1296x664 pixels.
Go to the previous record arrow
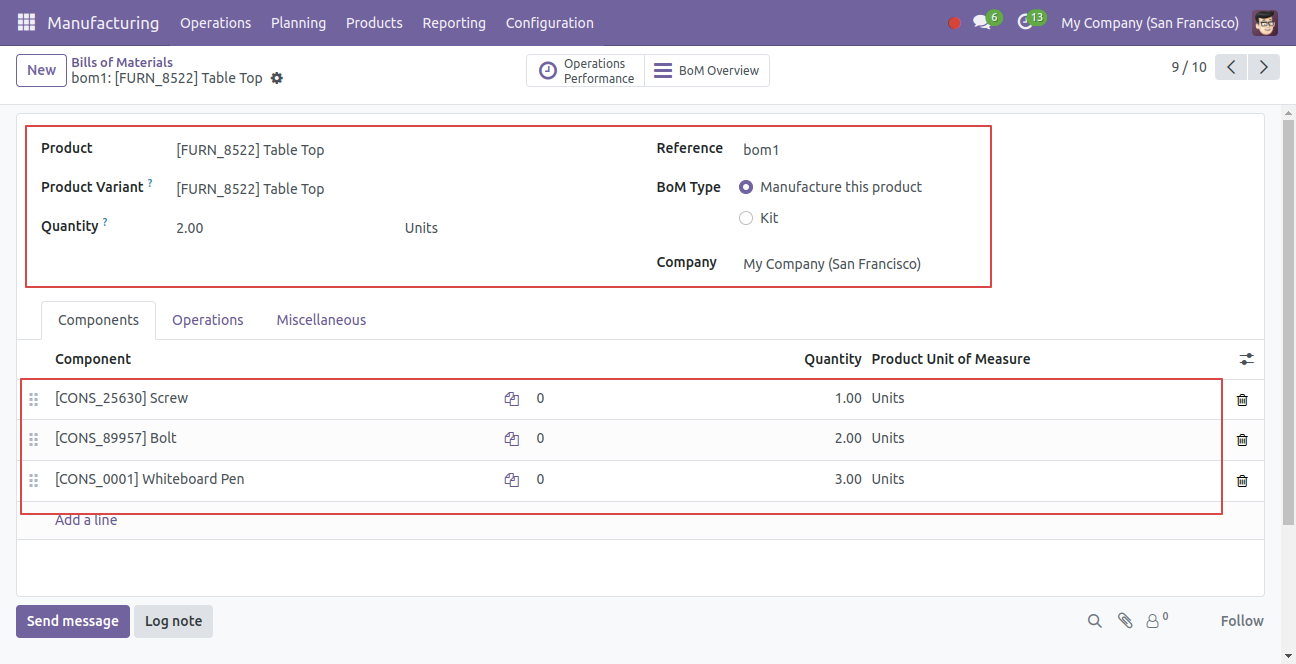point(1232,67)
